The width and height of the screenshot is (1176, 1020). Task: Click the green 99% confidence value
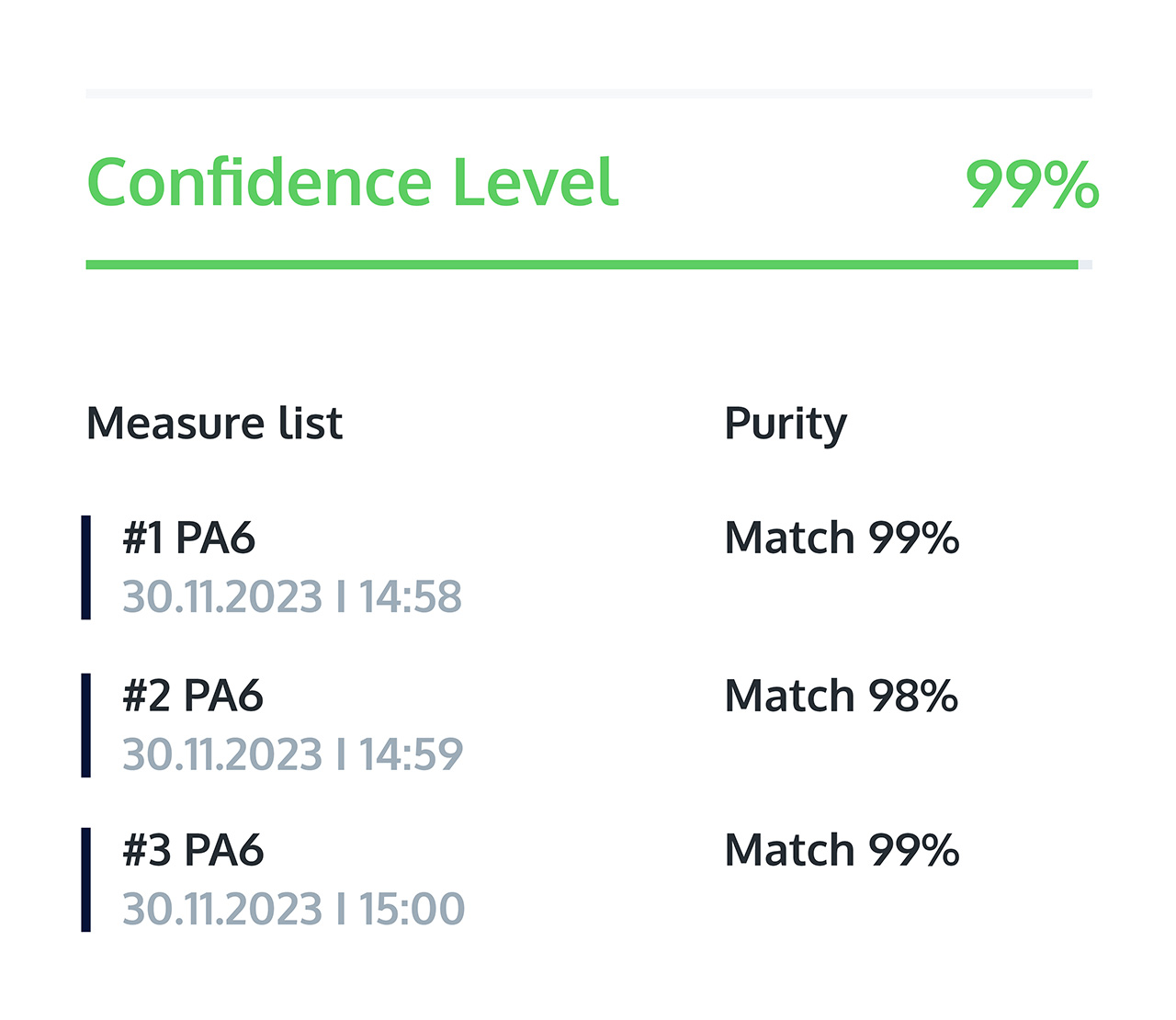(x=1031, y=184)
